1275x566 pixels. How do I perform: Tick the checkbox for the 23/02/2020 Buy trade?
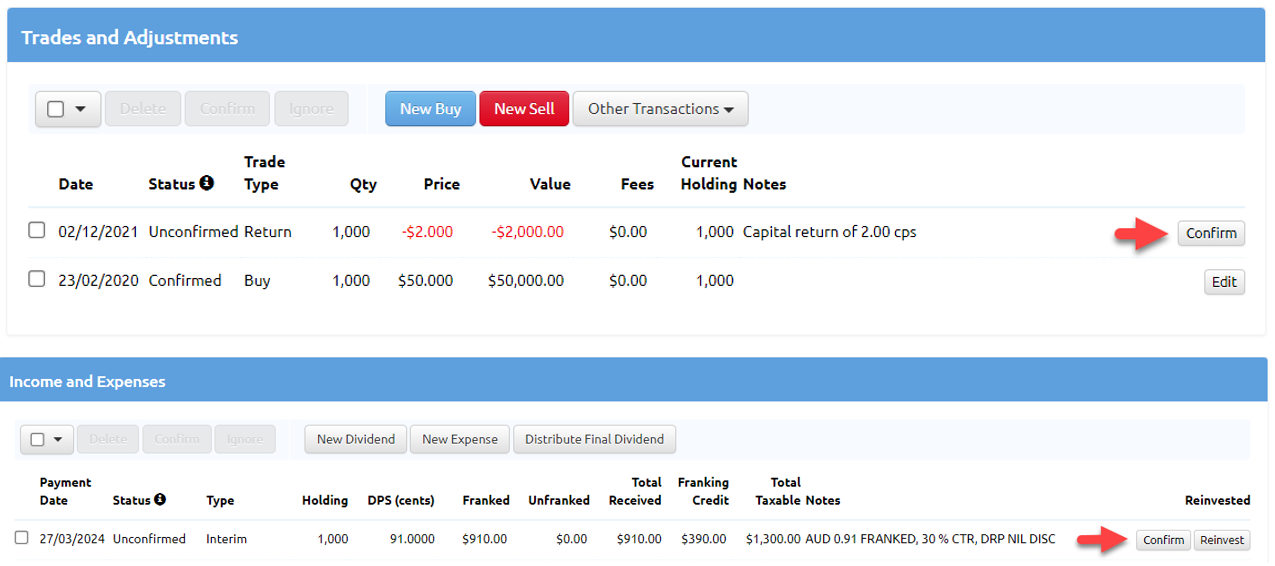pos(37,280)
